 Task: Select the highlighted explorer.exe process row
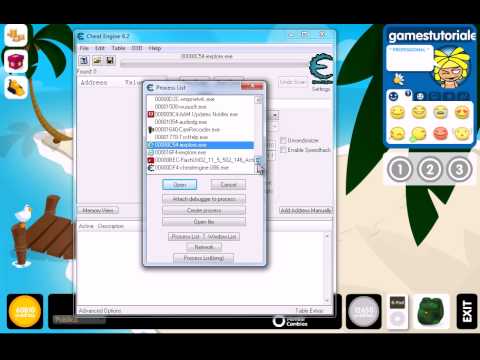click(200, 145)
